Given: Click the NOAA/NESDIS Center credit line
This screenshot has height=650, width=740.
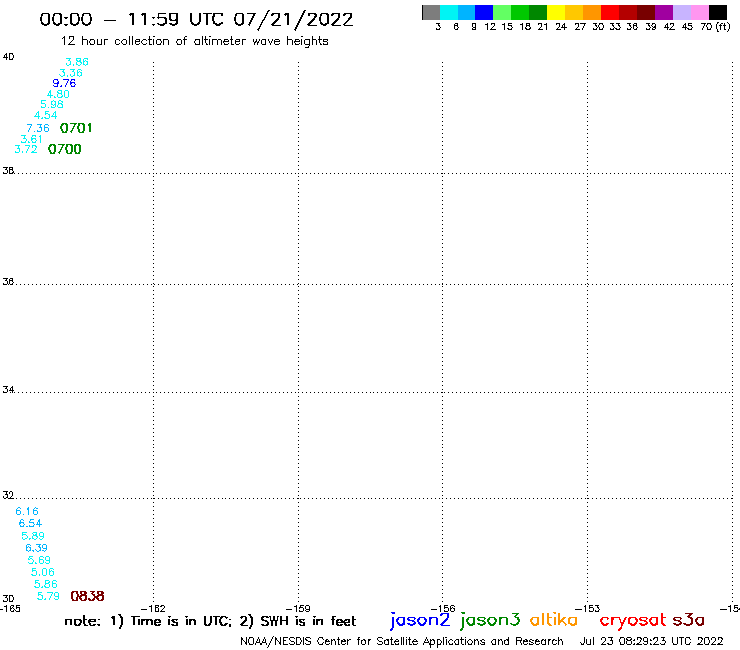Looking at the screenshot, I should (x=402, y=641).
